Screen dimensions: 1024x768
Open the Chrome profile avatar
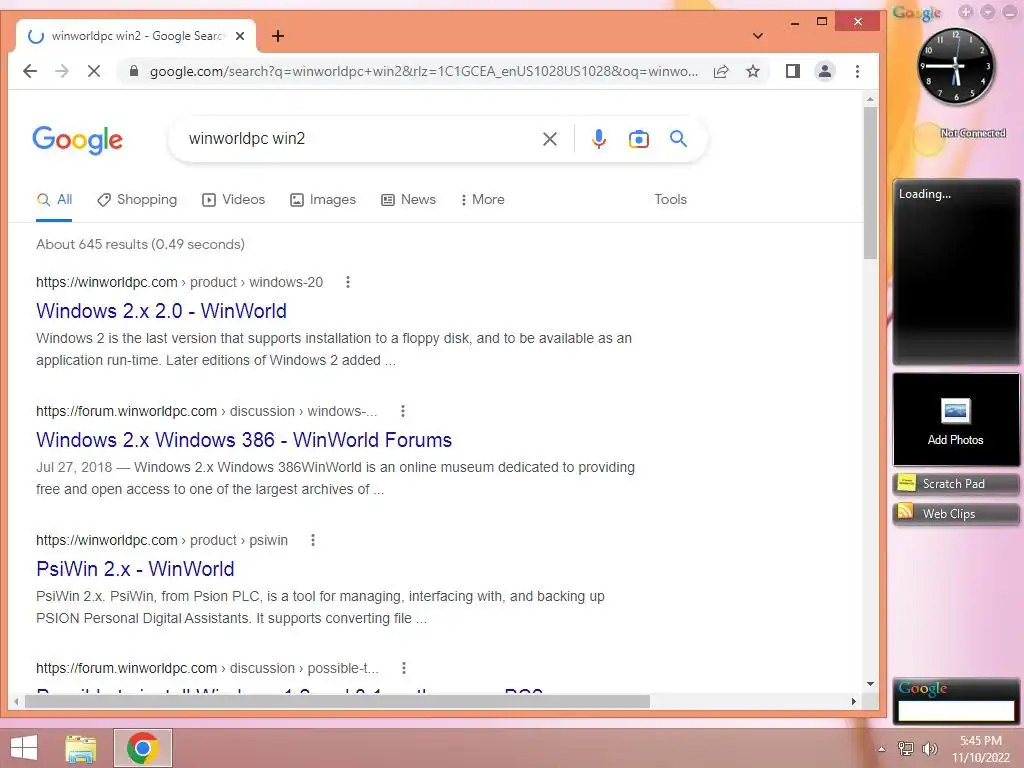click(x=825, y=71)
